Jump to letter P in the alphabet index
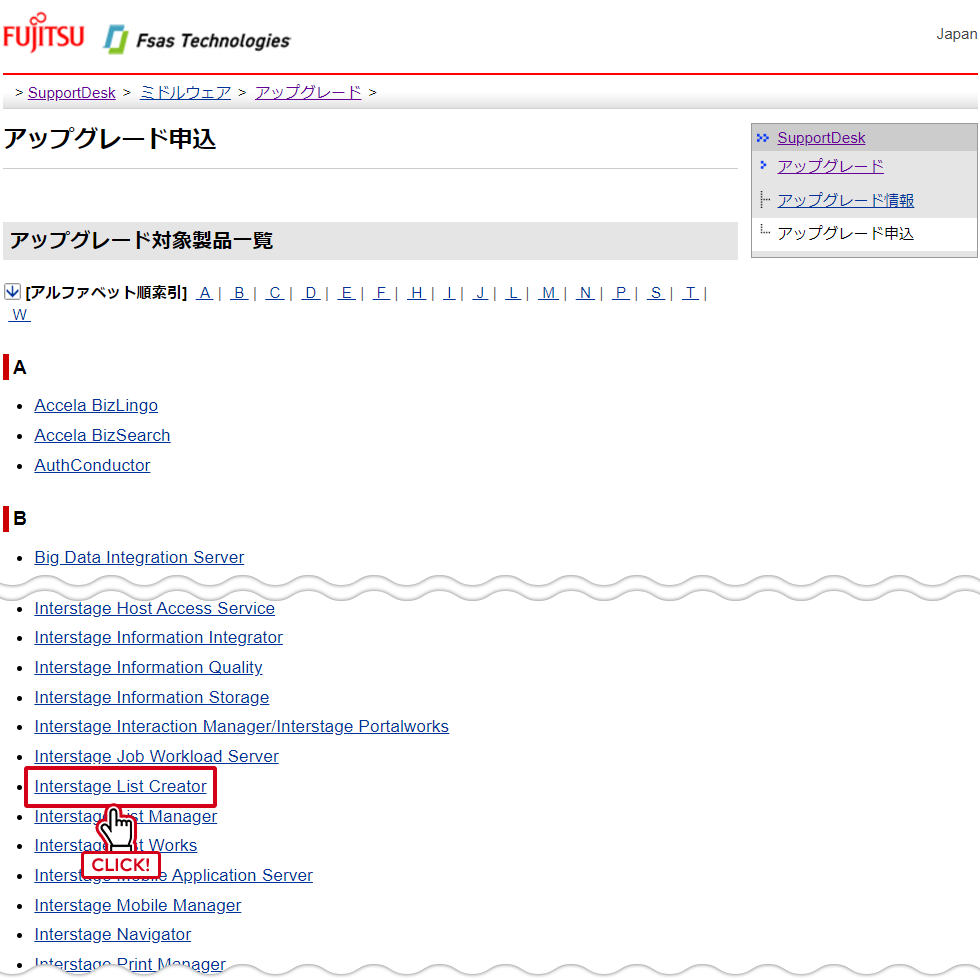The image size is (980, 980). [621, 292]
